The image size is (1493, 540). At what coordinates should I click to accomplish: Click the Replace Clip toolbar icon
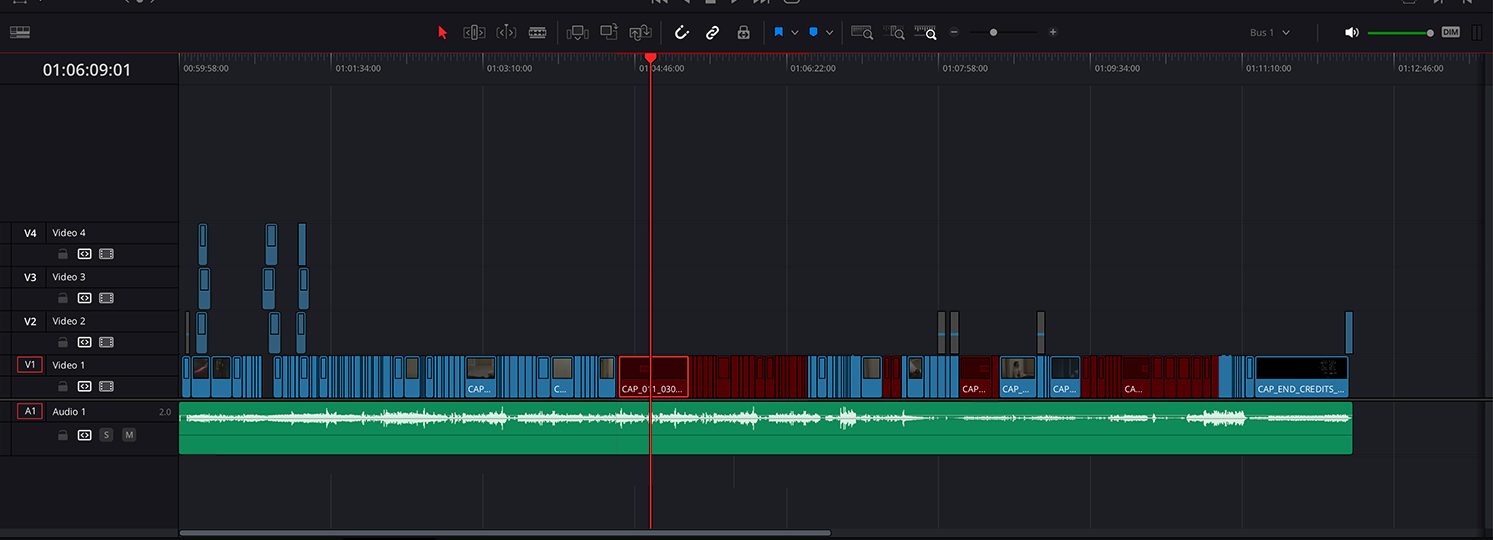tap(641, 32)
